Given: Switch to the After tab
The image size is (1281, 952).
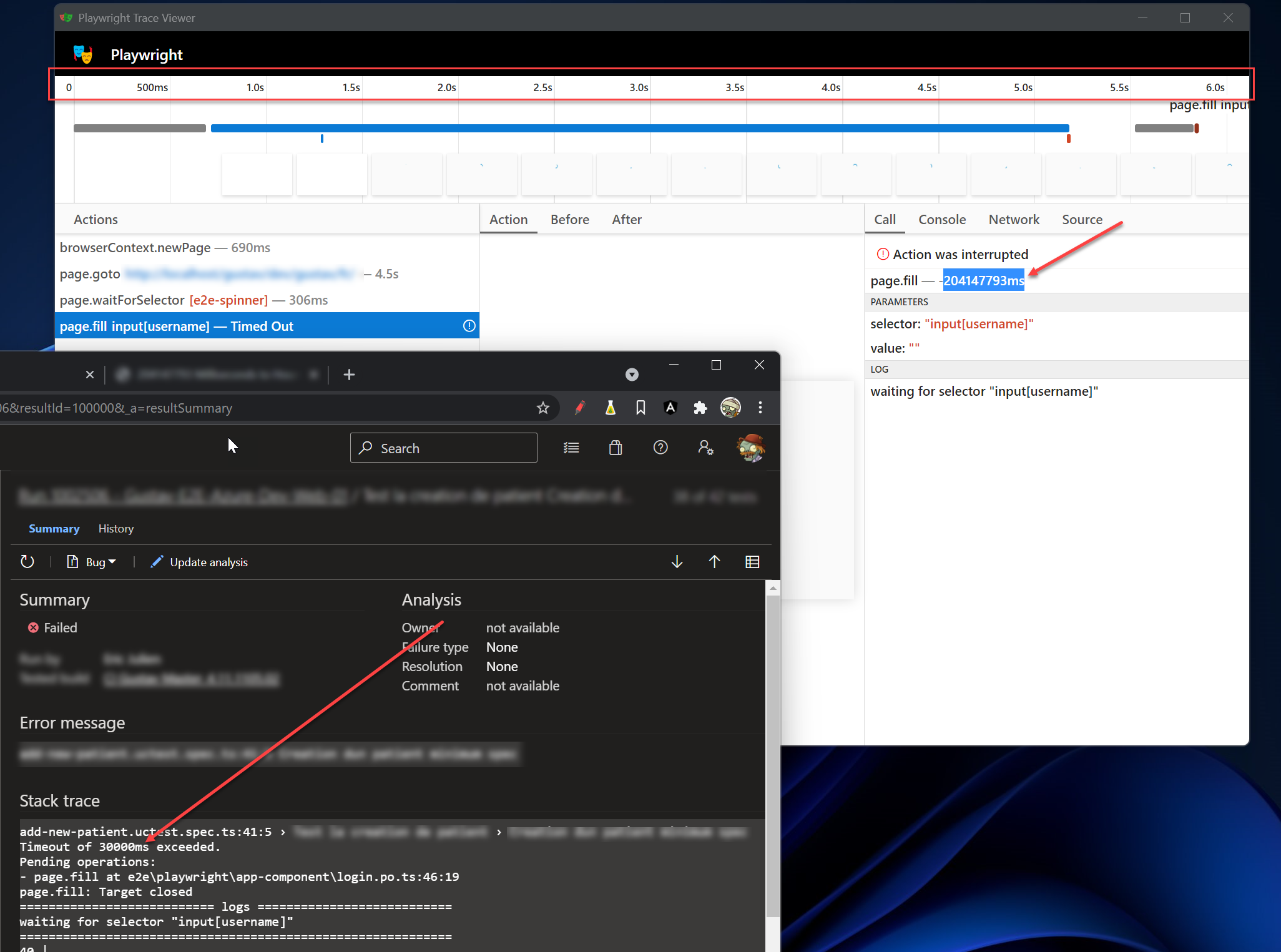Looking at the screenshot, I should pos(626,220).
